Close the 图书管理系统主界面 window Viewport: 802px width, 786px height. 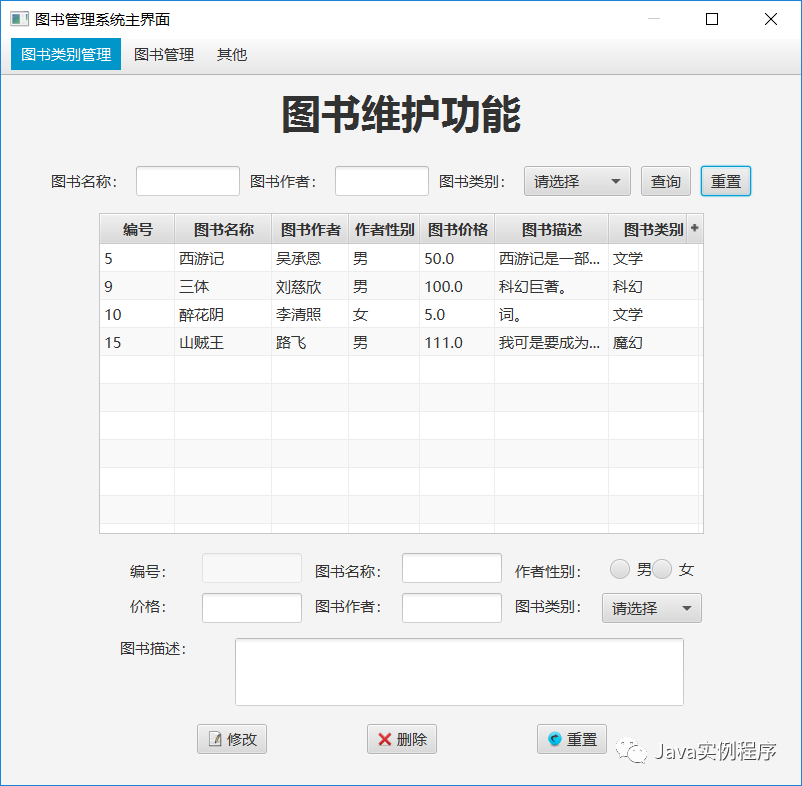(x=771, y=19)
